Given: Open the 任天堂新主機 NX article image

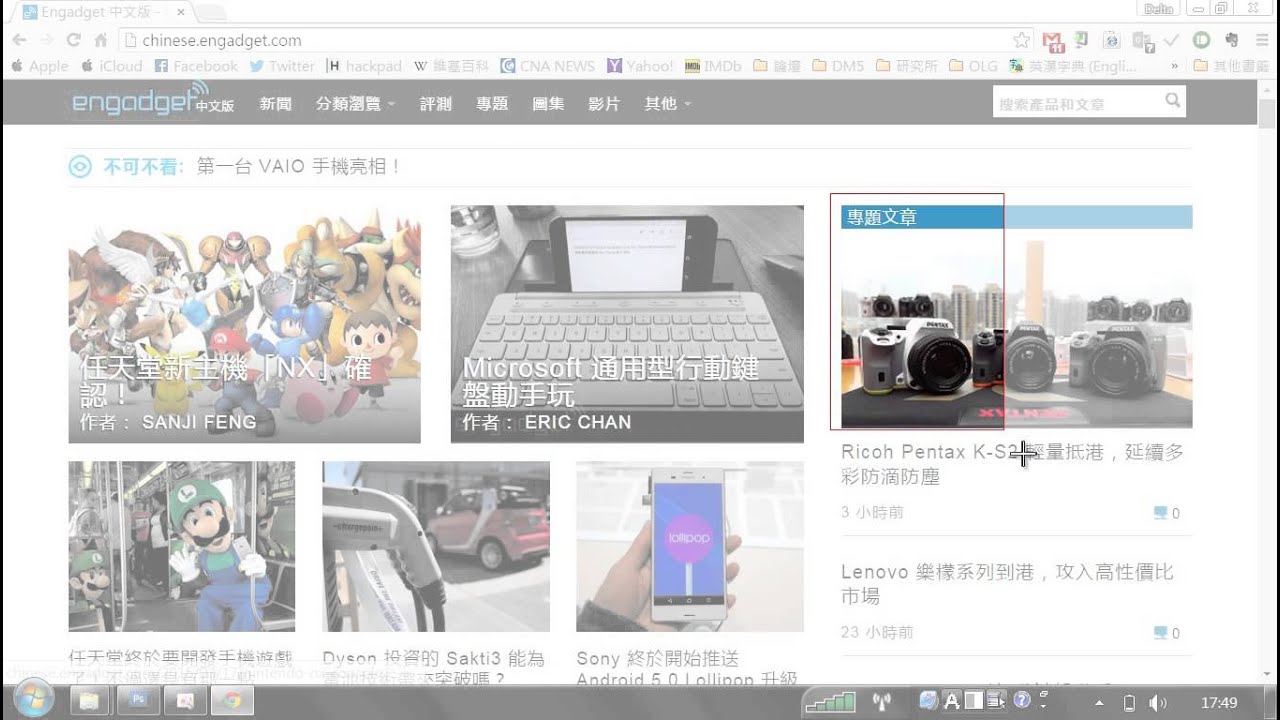Looking at the screenshot, I should [x=244, y=324].
